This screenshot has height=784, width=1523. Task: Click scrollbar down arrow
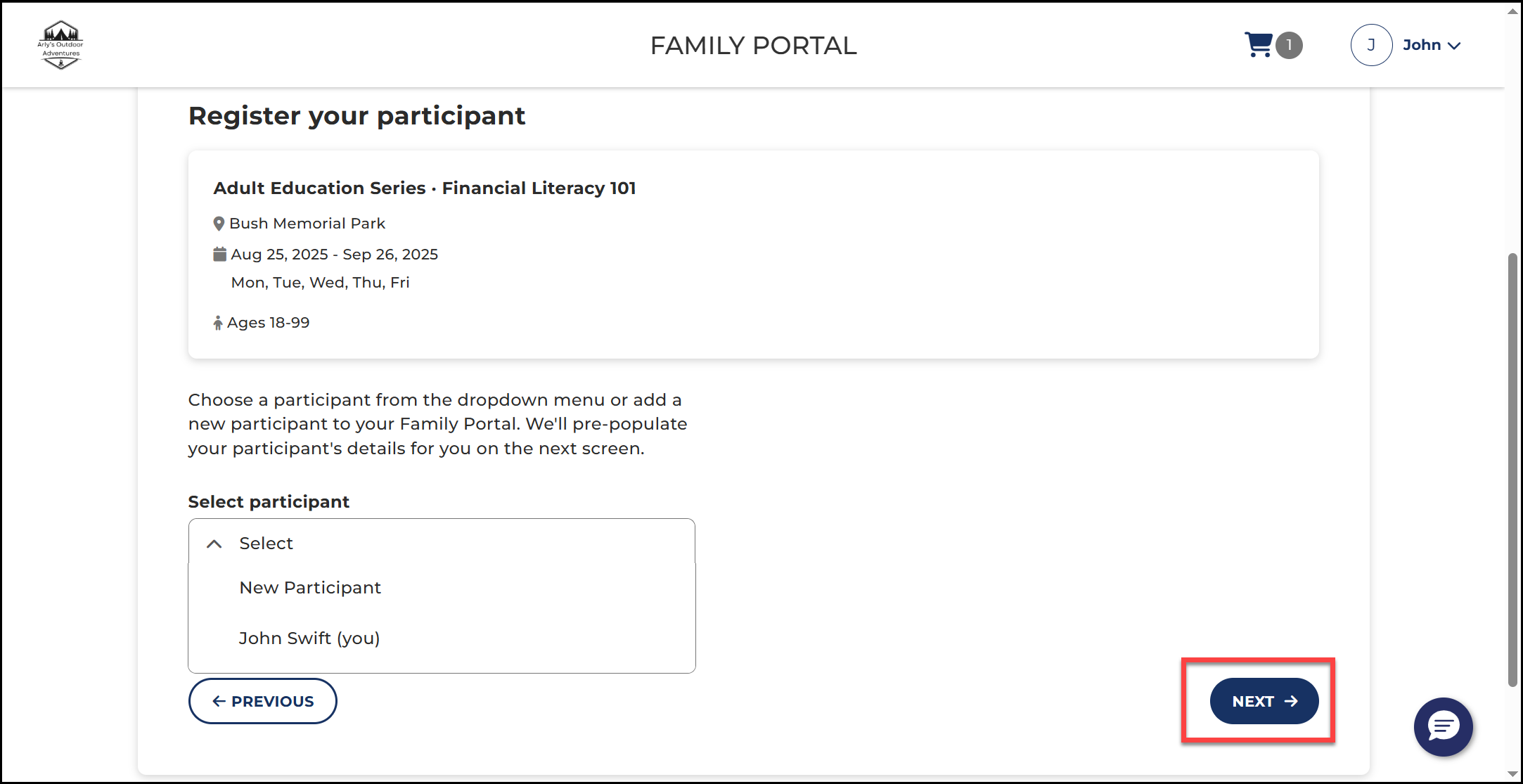click(1512, 774)
